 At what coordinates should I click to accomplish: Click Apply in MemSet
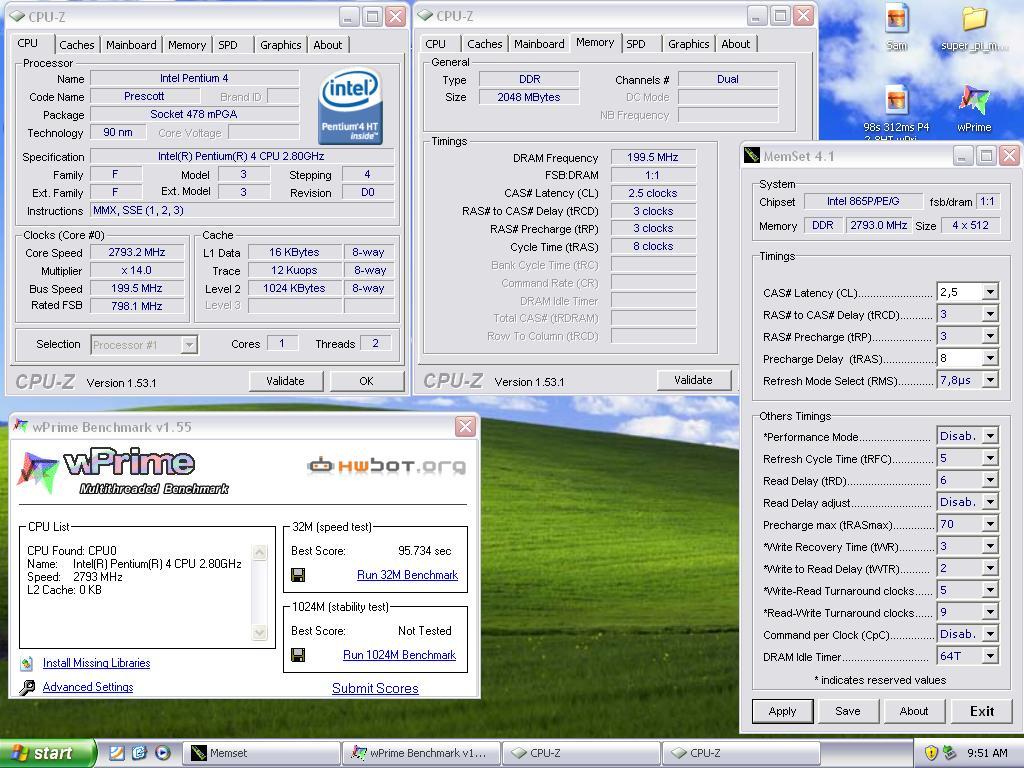point(782,711)
